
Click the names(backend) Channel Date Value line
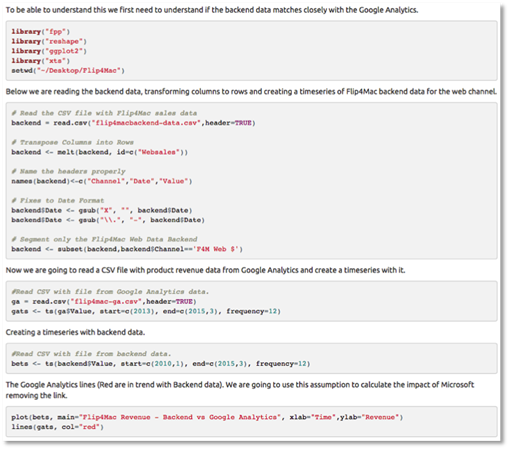102,181
